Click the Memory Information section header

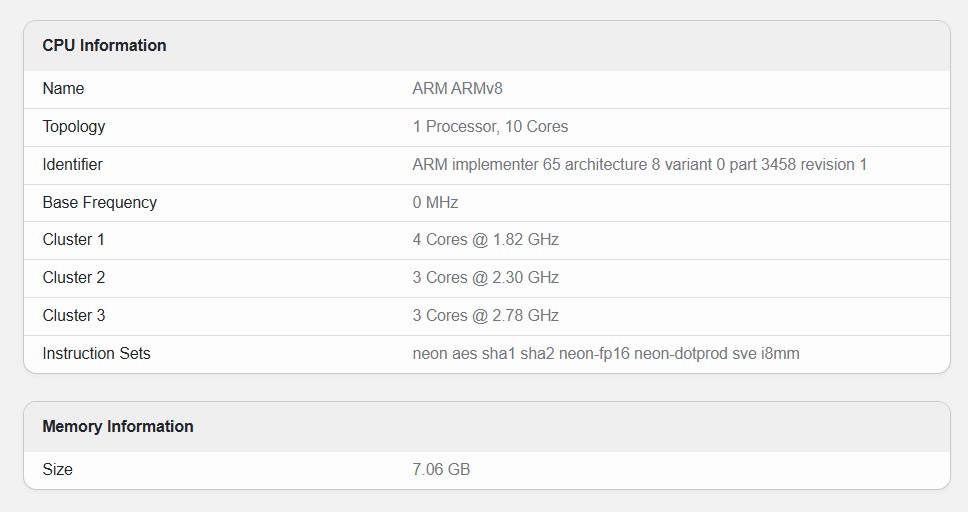tap(117, 427)
